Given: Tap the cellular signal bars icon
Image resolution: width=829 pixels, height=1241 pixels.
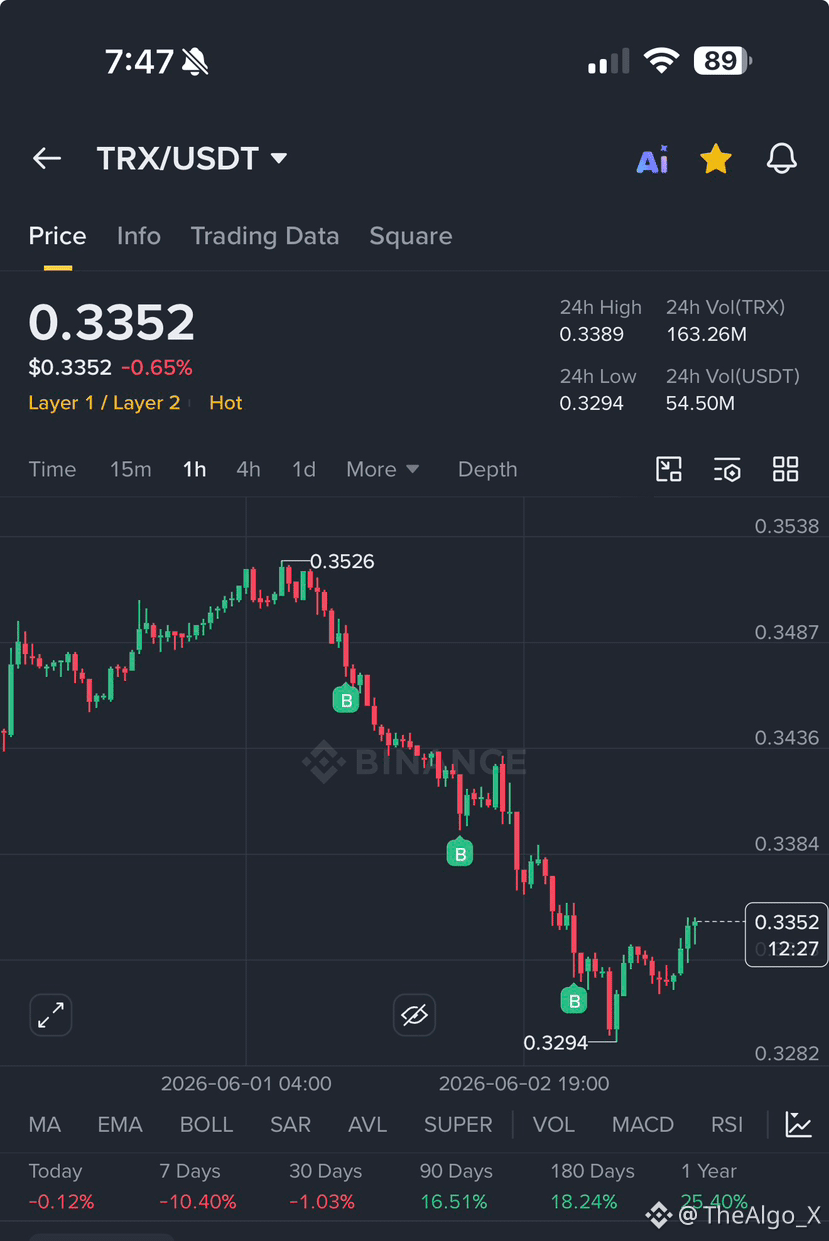Looking at the screenshot, I should (x=609, y=62).
